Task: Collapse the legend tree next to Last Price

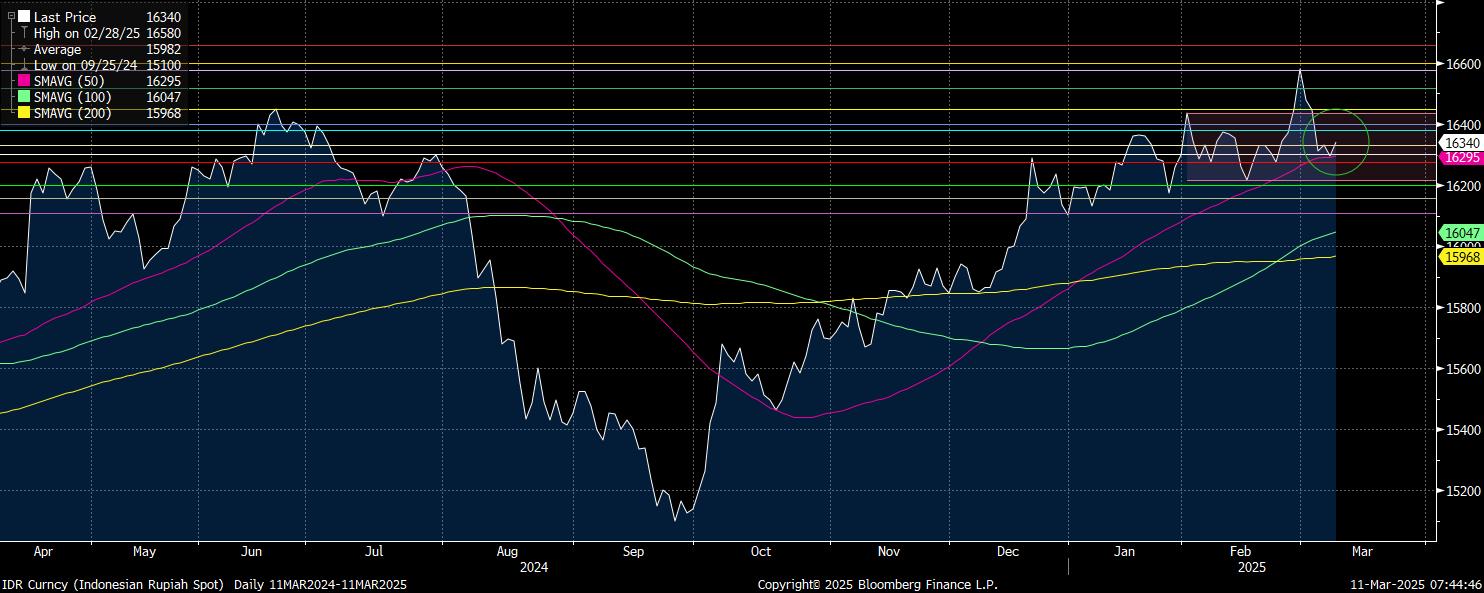Action: coord(12,17)
